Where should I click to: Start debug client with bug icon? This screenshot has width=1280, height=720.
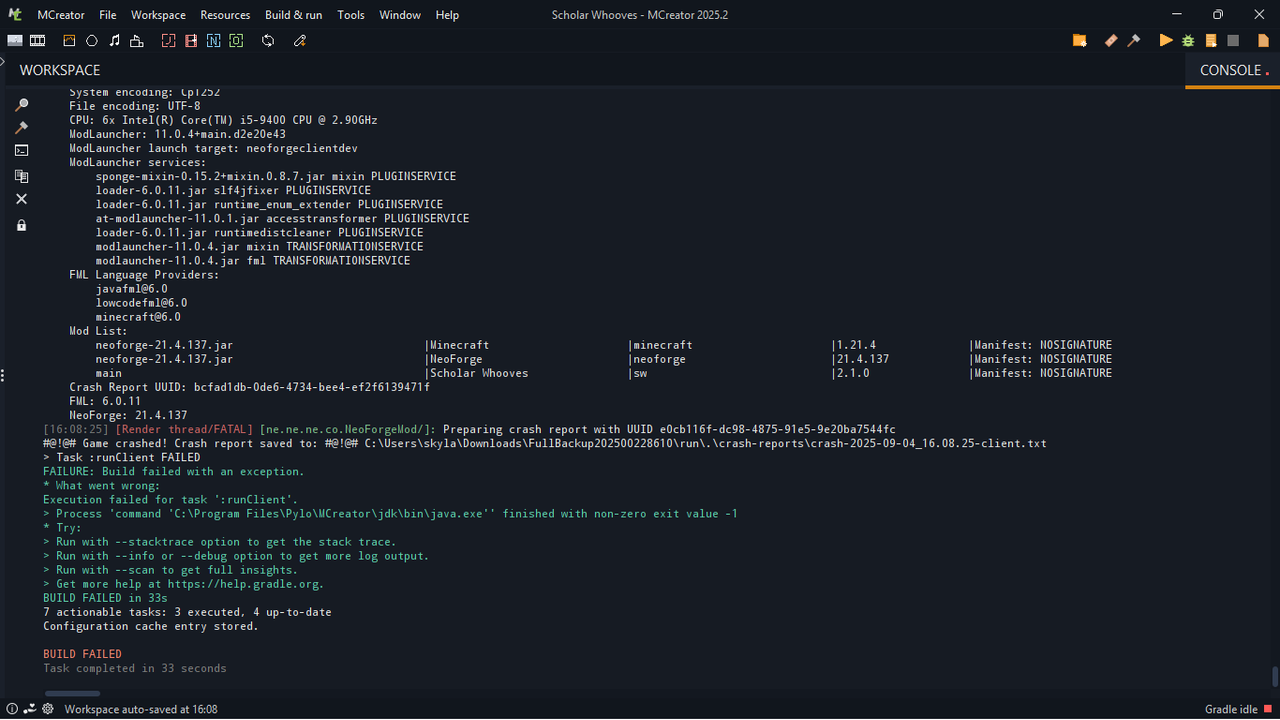1188,41
